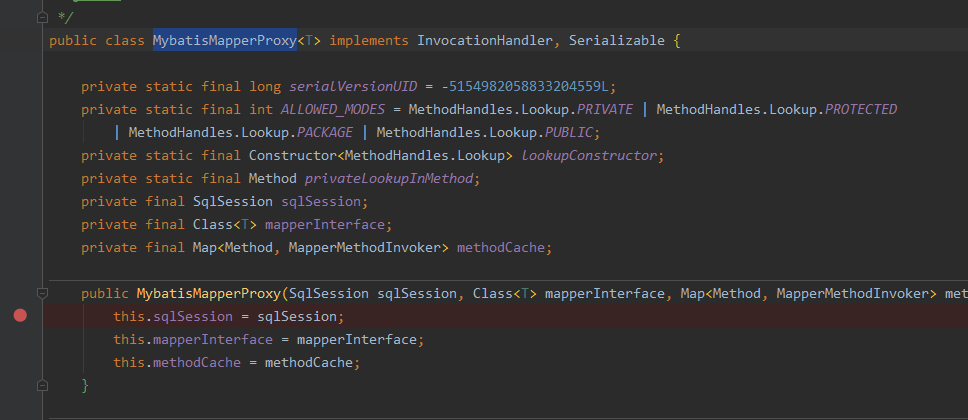Click Constructor type in lookupConstructor declaration

tap(293, 156)
